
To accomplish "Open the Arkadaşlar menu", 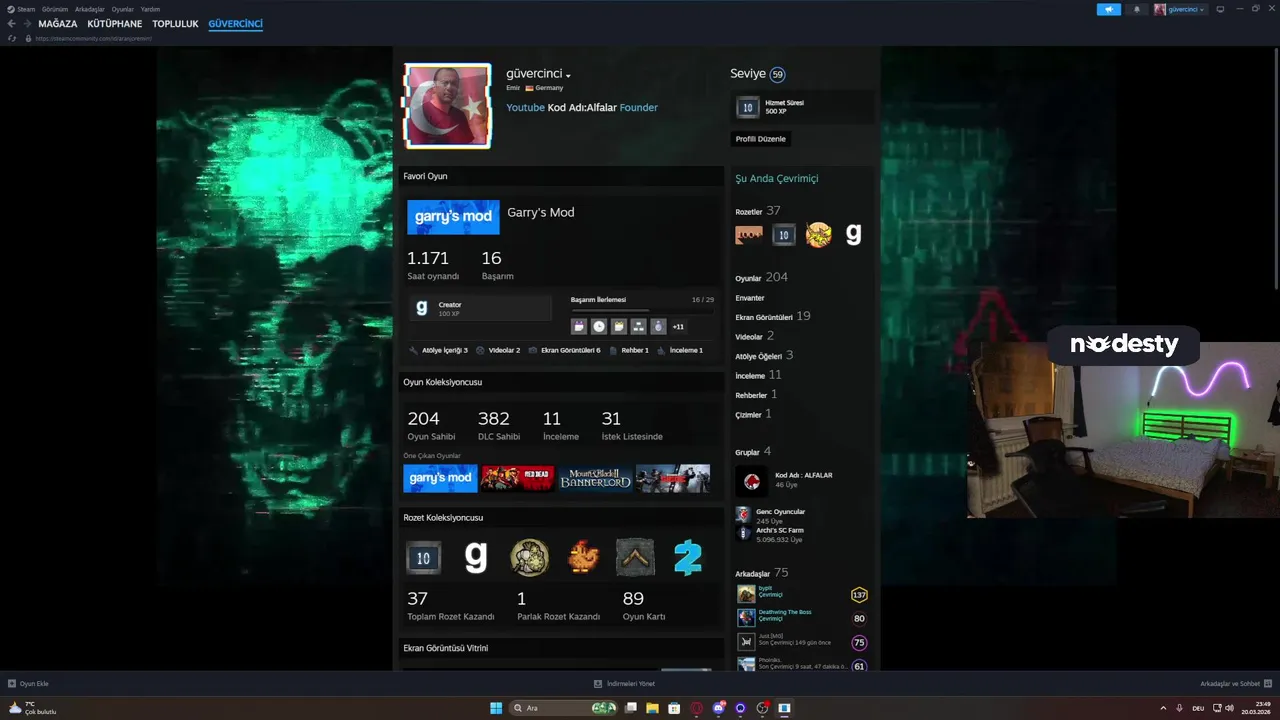I will click(x=90, y=9).
